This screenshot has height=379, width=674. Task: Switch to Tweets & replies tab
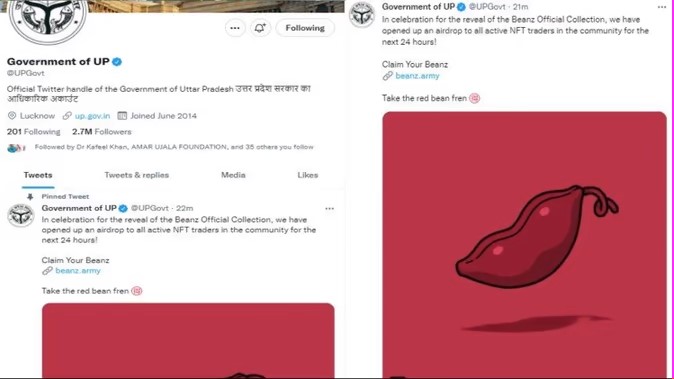click(x=137, y=175)
